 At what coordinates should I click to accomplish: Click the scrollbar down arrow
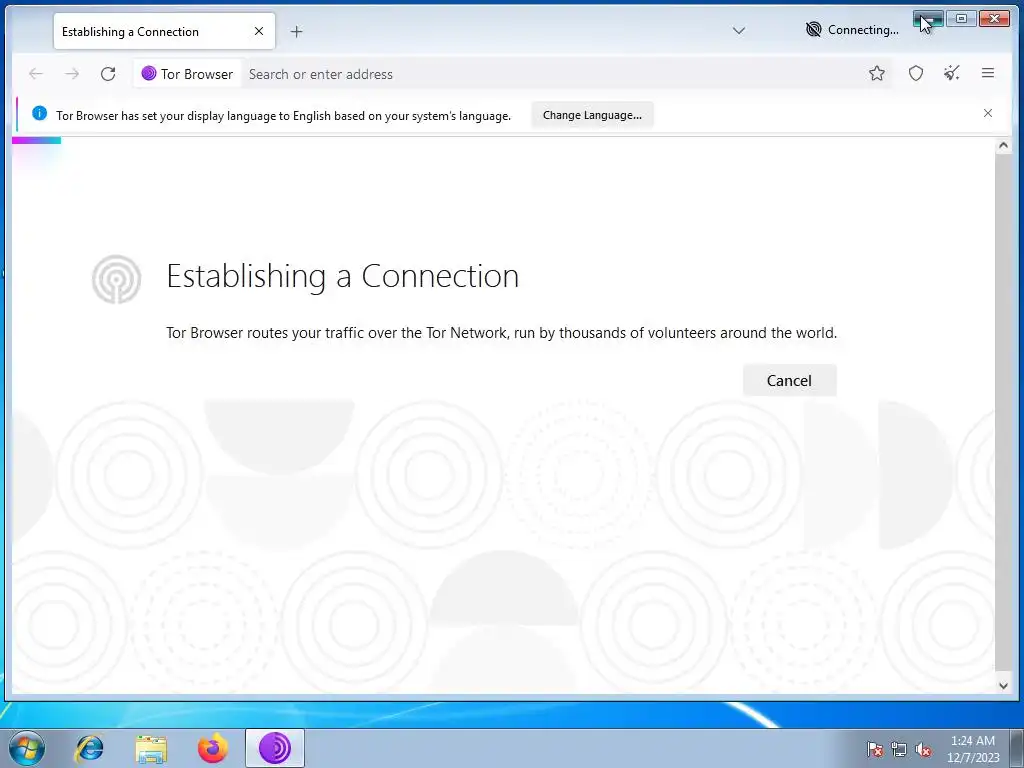coord(1003,686)
